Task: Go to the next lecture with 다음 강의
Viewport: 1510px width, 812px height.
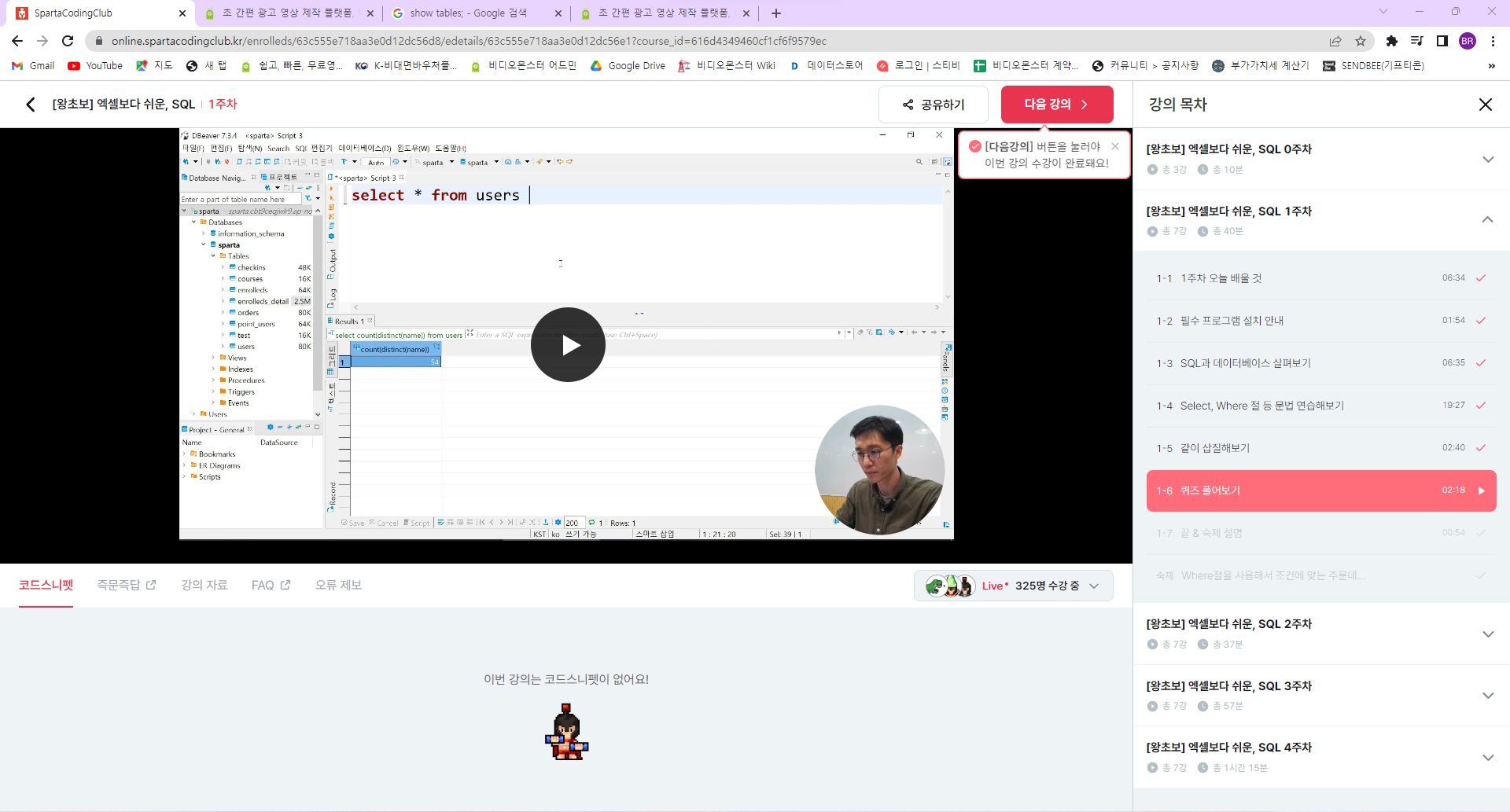Action: (x=1057, y=105)
